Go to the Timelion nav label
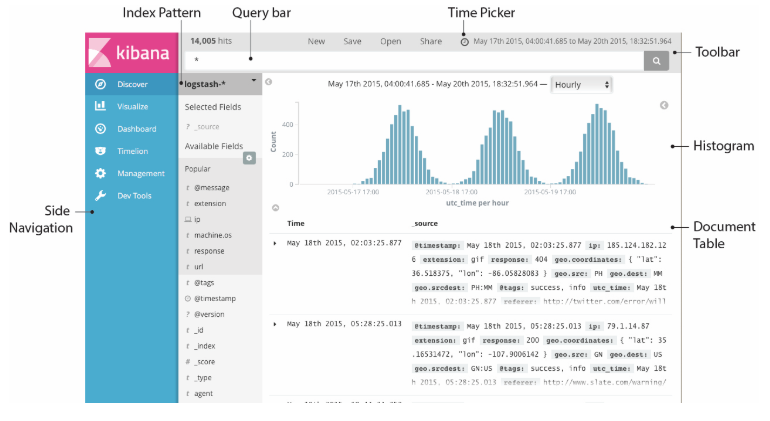This screenshot has height=421, width=770. pos(133,151)
